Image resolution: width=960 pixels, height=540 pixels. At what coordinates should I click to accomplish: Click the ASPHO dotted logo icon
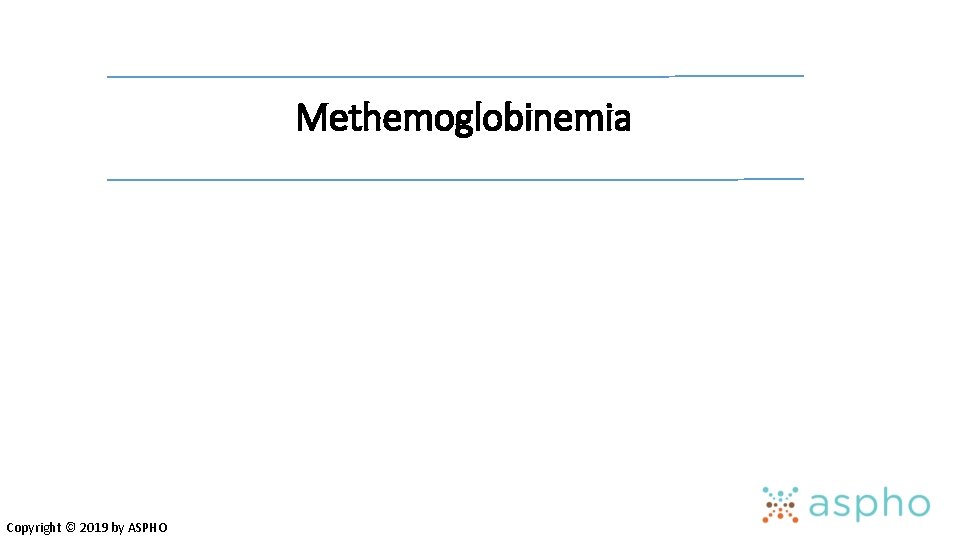[780, 505]
